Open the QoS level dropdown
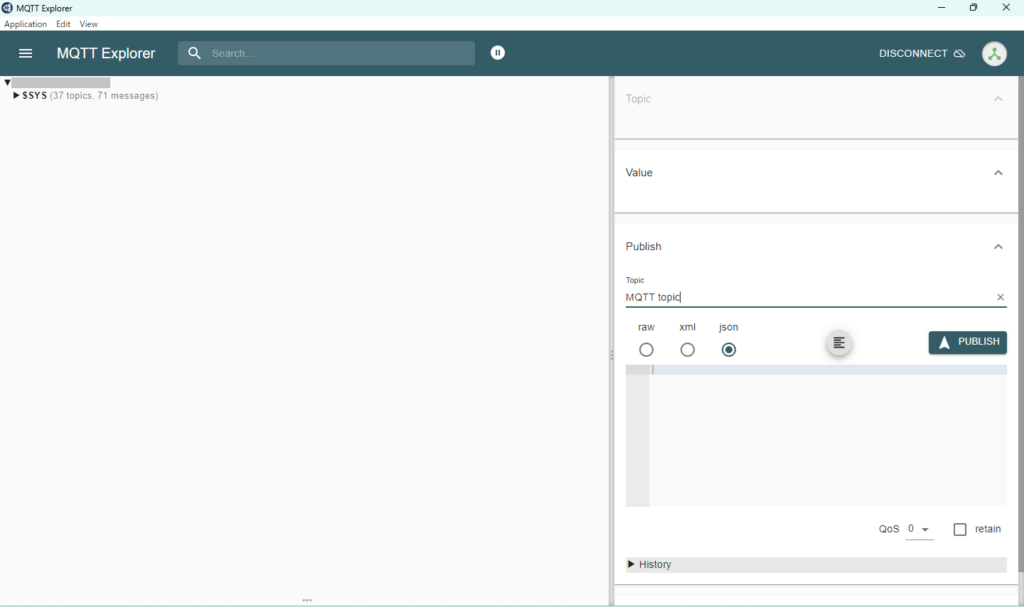This screenshot has width=1024, height=607. [x=919, y=529]
